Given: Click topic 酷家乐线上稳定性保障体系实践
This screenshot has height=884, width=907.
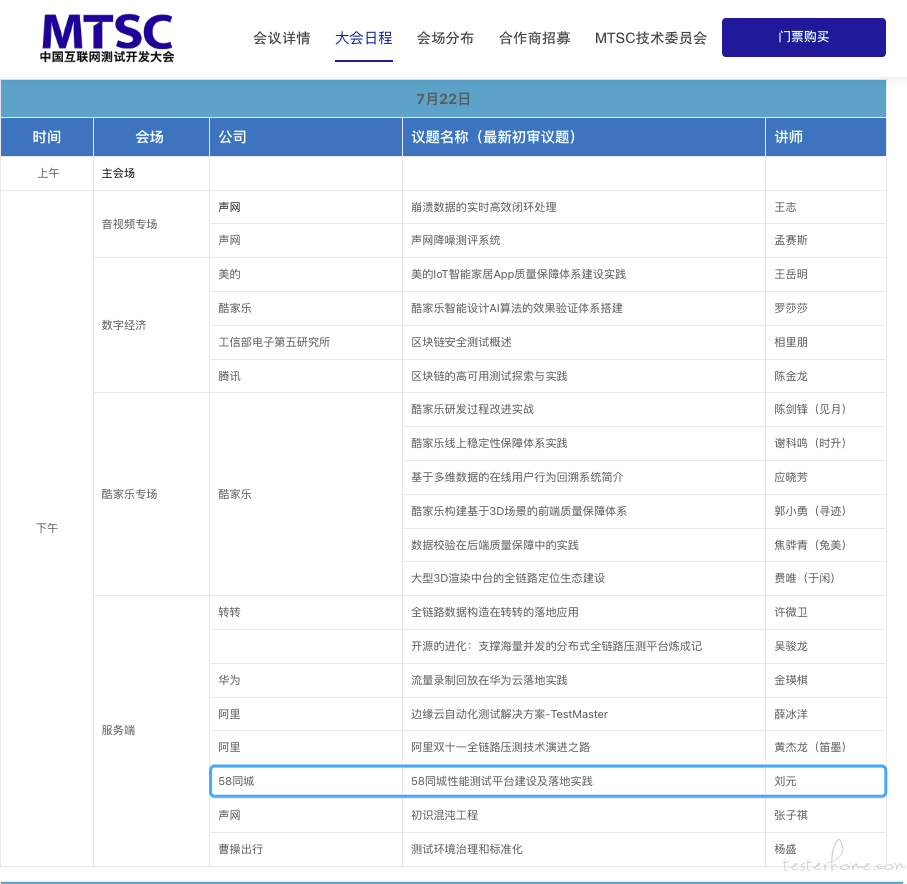Looking at the screenshot, I should (x=489, y=444).
